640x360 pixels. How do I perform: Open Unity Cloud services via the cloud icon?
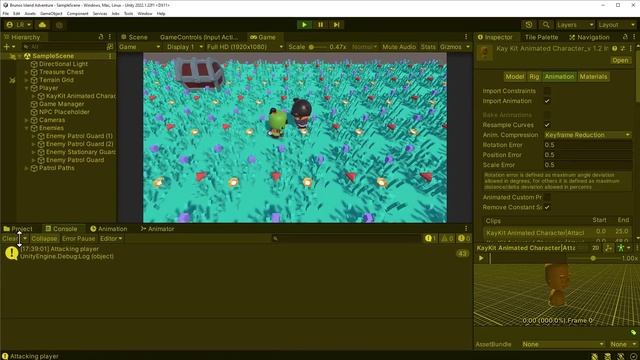(x=42, y=25)
